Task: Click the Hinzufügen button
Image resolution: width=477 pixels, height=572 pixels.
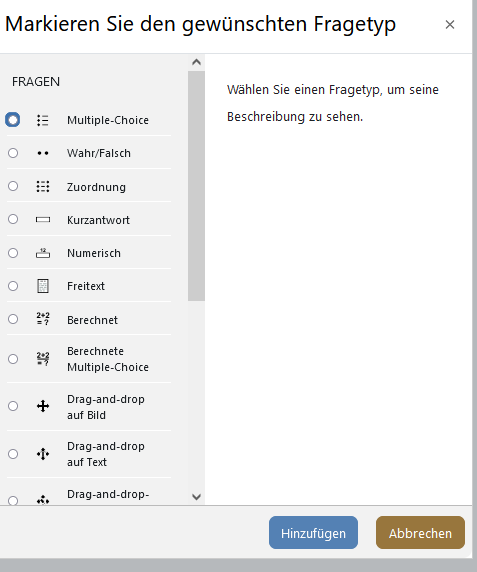Action: click(x=313, y=533)
